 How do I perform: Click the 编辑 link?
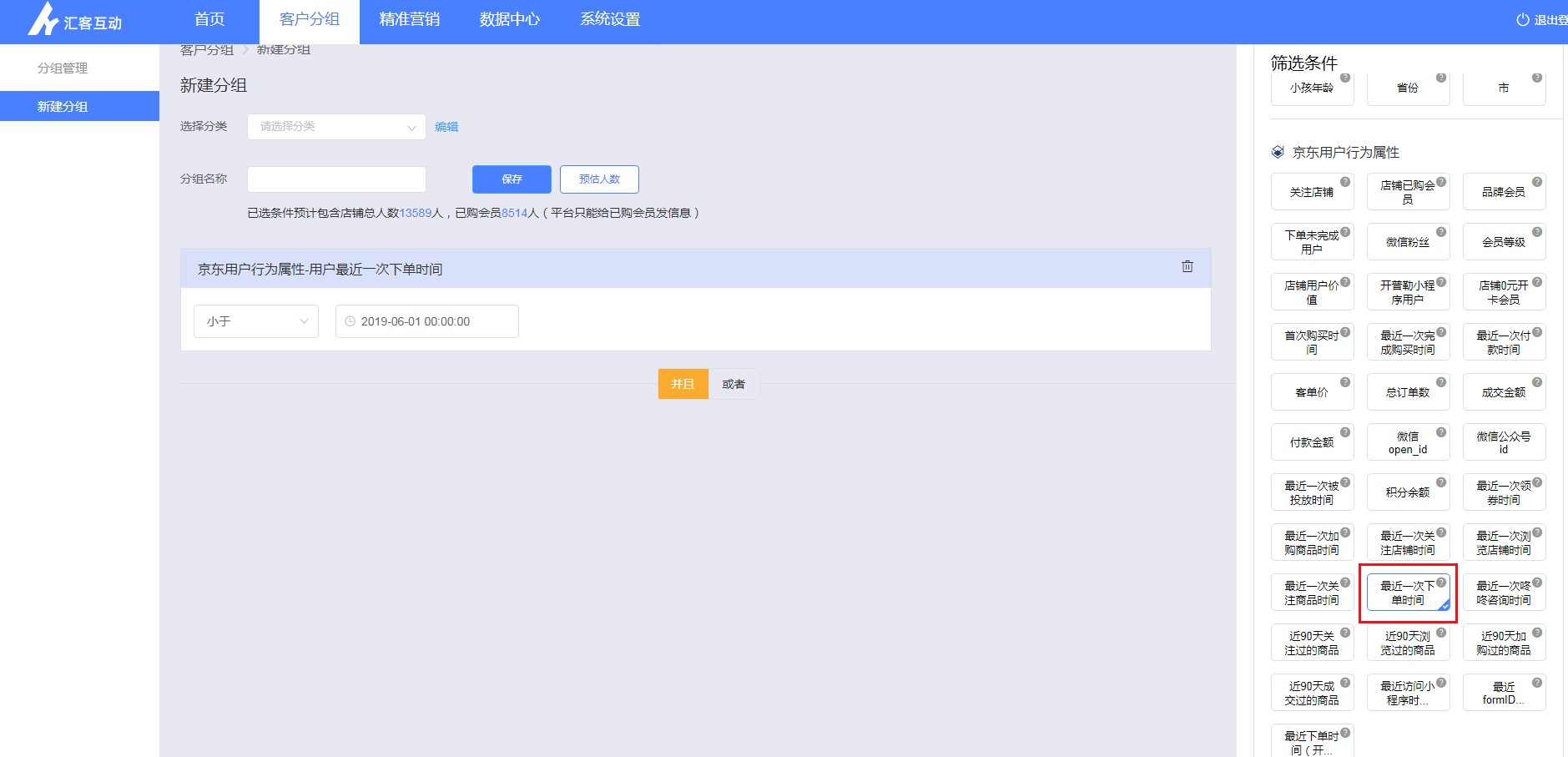point(446,127)
